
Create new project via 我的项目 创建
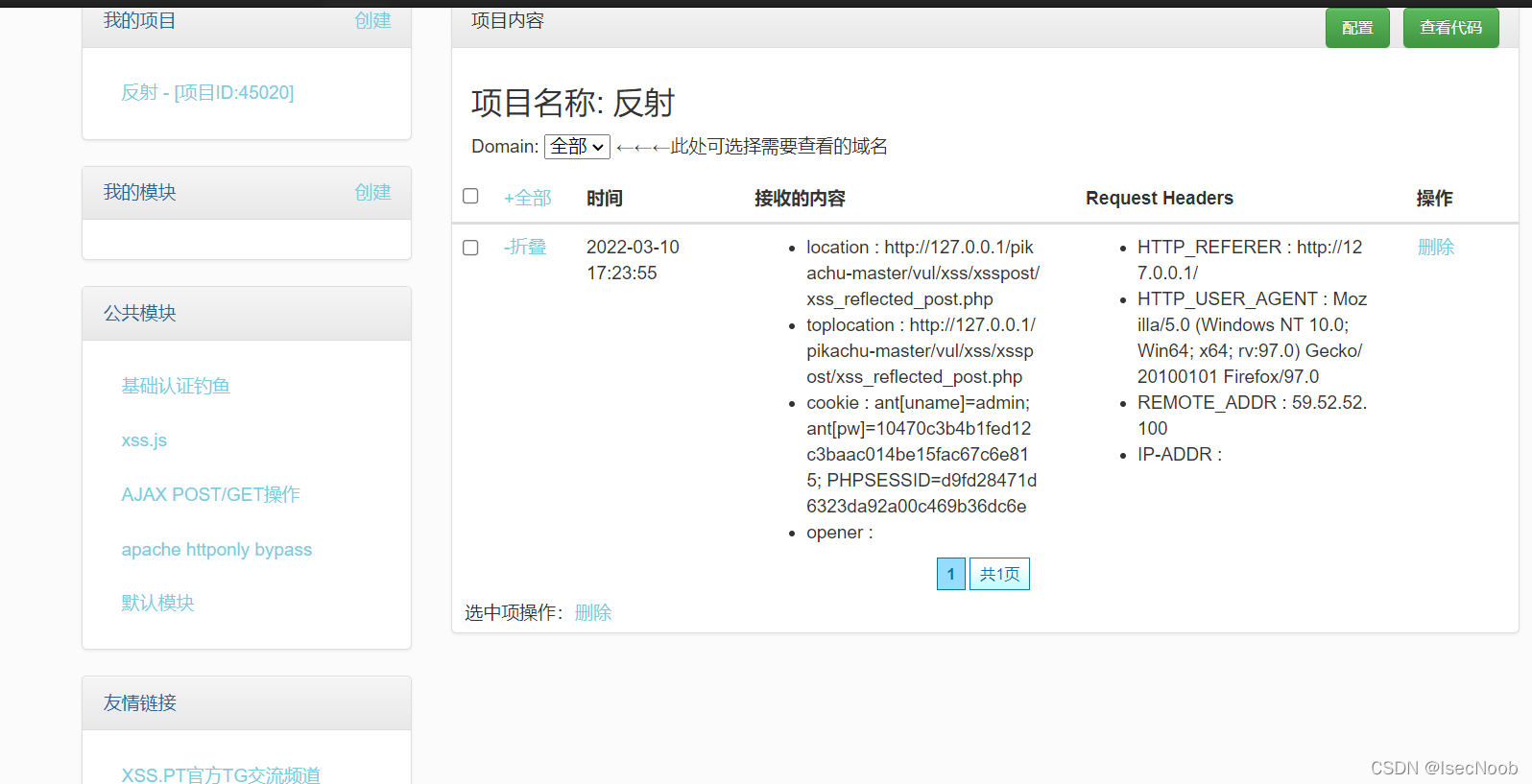pos(372,20)
